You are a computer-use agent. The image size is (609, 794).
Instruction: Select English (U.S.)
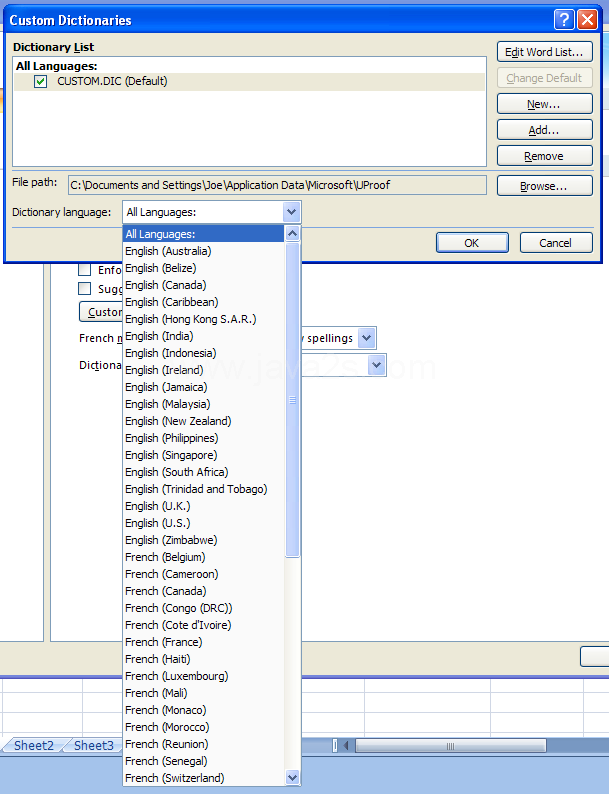click(x=204, y=523)
